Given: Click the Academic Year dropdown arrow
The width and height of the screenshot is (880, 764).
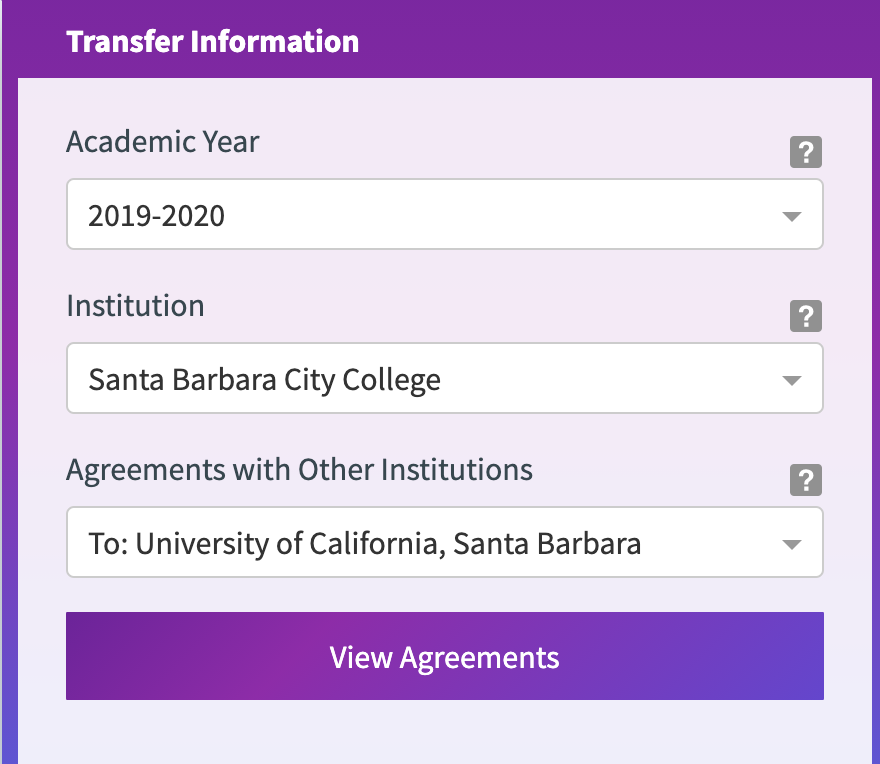Looking at the screenshot, I should [x=792, y=213].
